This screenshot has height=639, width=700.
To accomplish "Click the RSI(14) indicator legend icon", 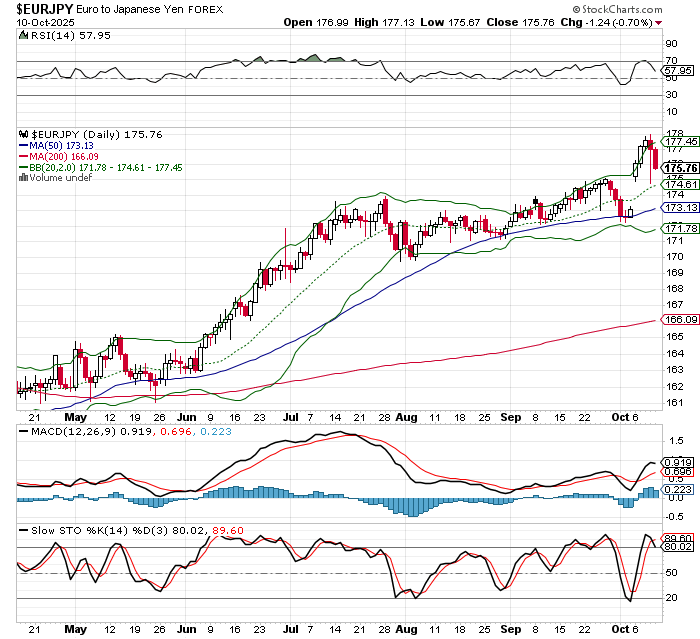I will [24, 35].
